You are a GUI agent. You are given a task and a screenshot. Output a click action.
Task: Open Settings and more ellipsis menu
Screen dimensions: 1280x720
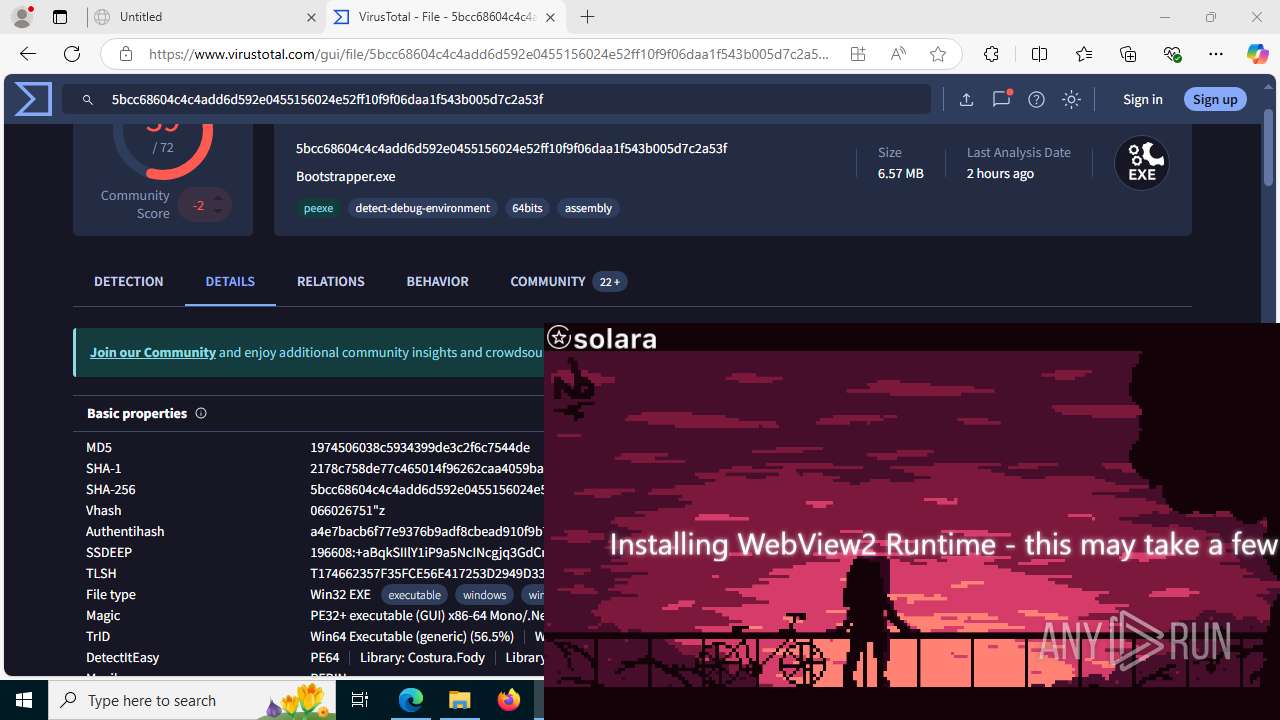tap(1216, 54)
